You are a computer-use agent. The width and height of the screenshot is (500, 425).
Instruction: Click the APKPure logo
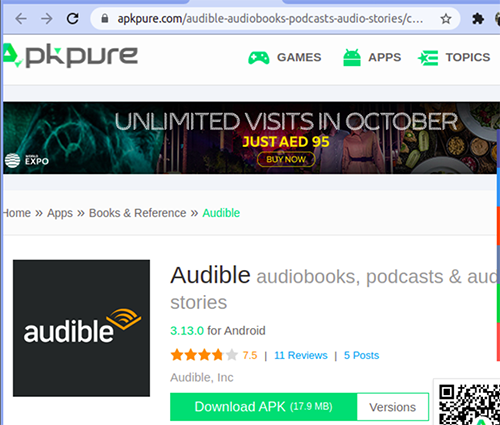click(70, 56)
